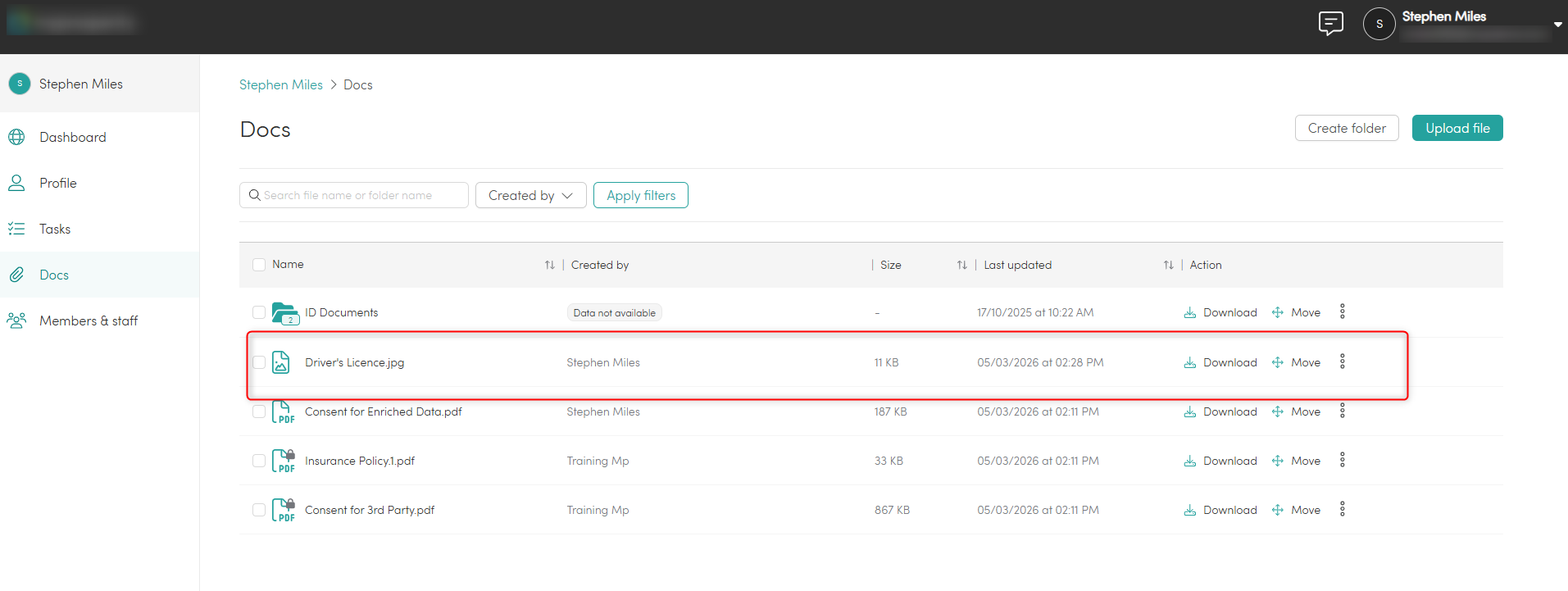Open more options for Driver's Licence.jpg row

click(1342, 361)
